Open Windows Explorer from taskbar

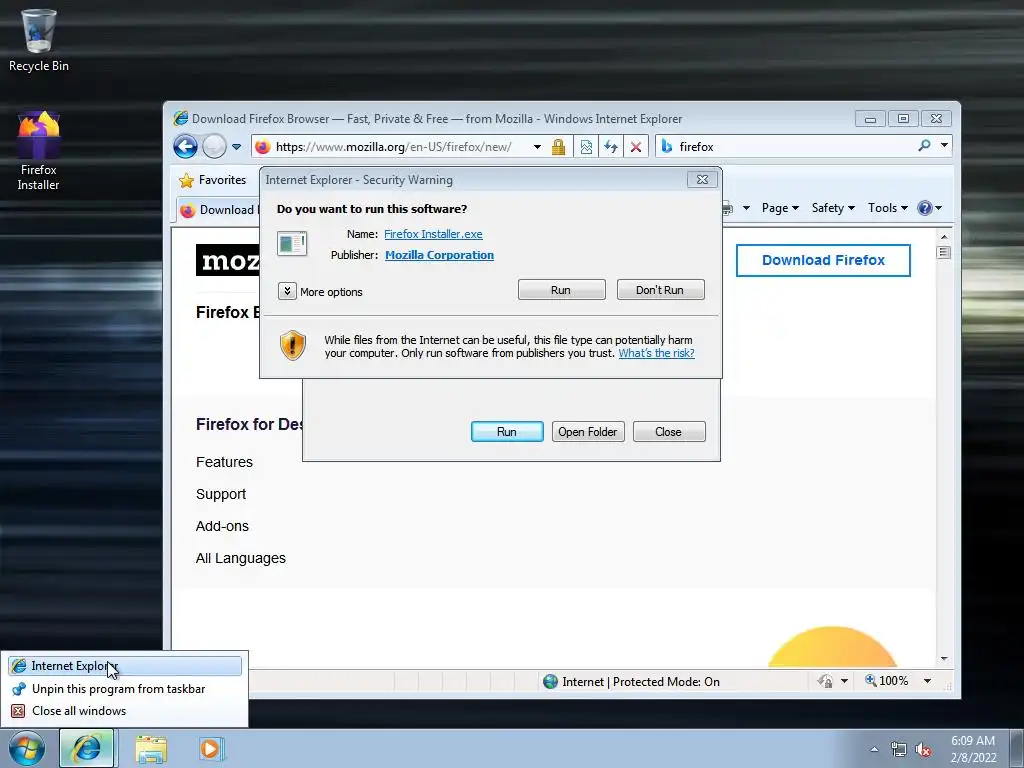coord(151,750)
